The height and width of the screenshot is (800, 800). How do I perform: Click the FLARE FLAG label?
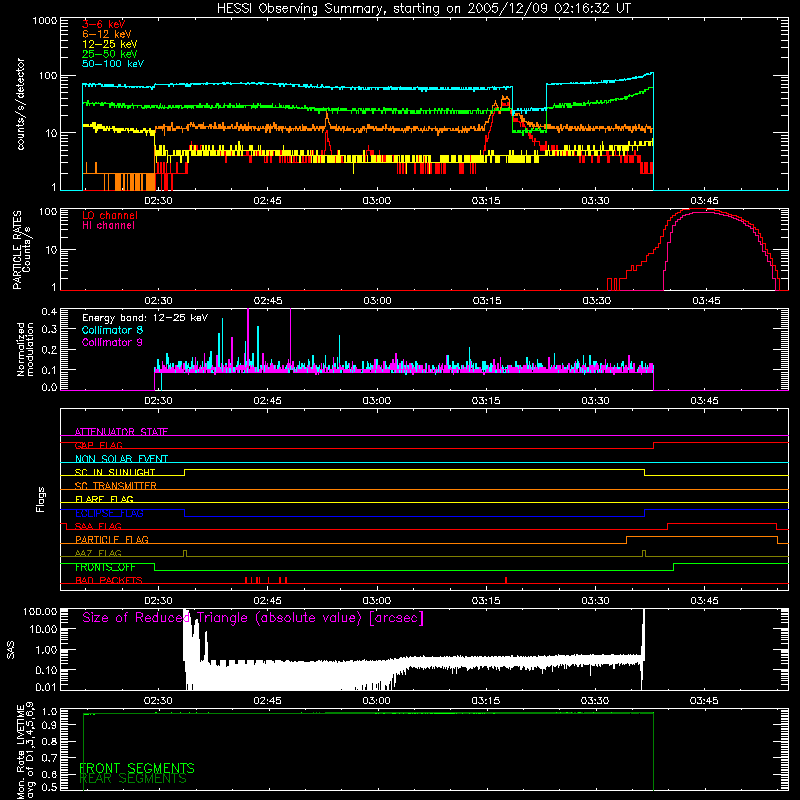coord(104,499)
